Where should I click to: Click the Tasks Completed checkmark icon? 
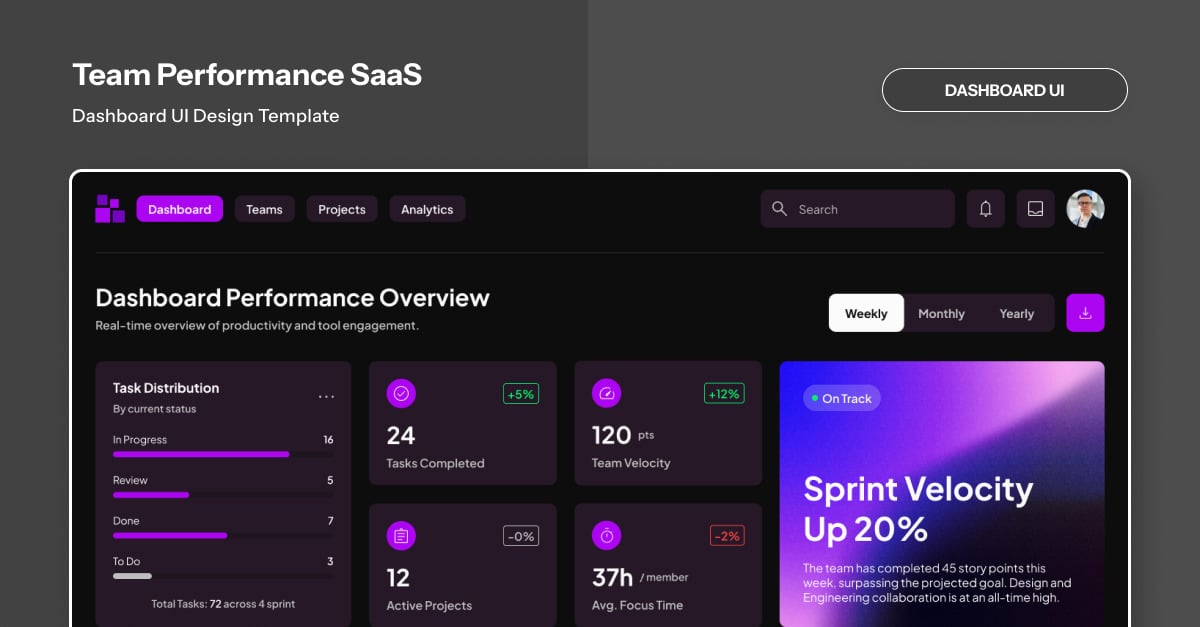click(x=401, y=394)
